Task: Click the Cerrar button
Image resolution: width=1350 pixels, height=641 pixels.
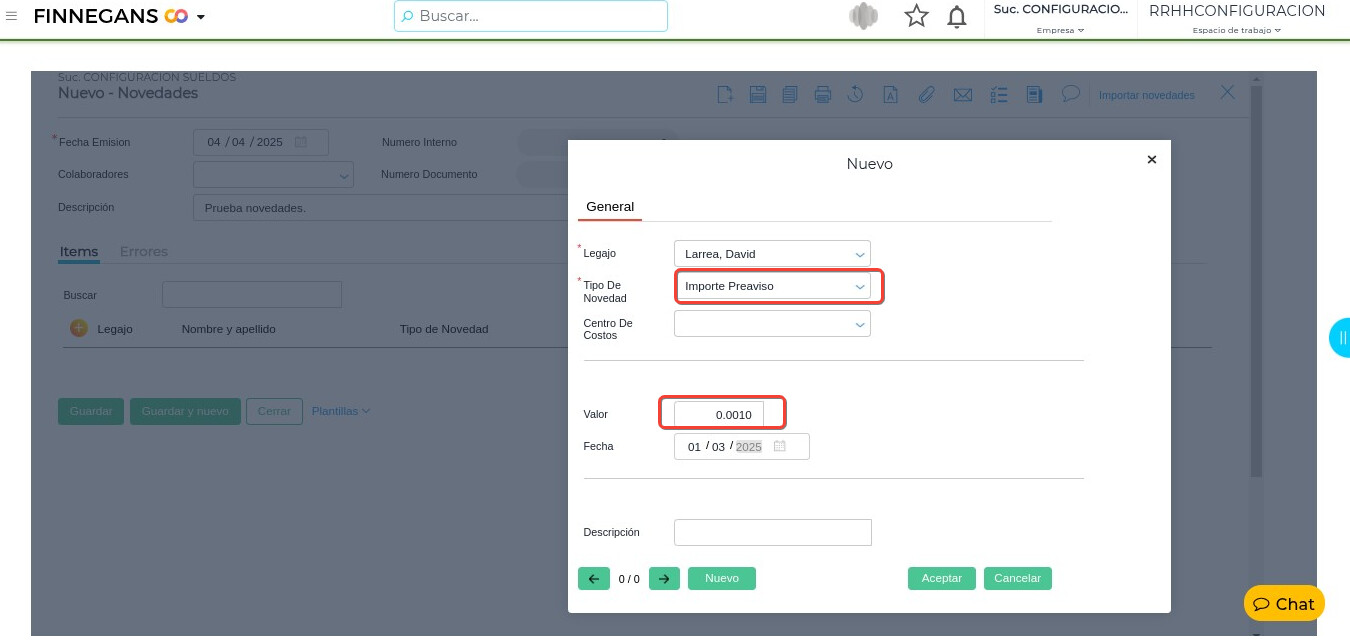Action: [x=274, y=411]
